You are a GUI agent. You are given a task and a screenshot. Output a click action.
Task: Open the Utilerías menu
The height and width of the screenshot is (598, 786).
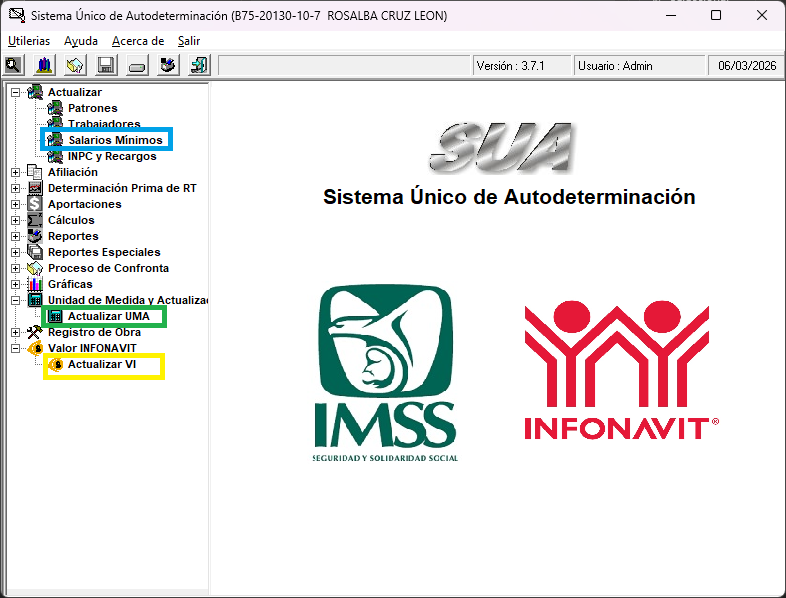click(x=28, y=41)
